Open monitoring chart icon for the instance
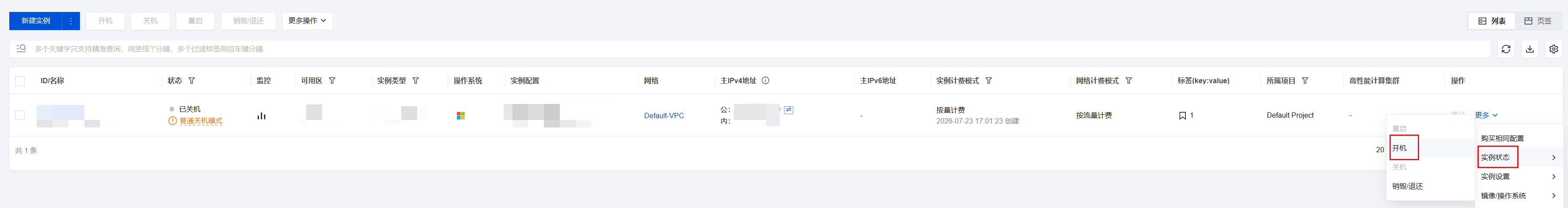This screenshot has width=1568, height=208. (x=261, y=116)
